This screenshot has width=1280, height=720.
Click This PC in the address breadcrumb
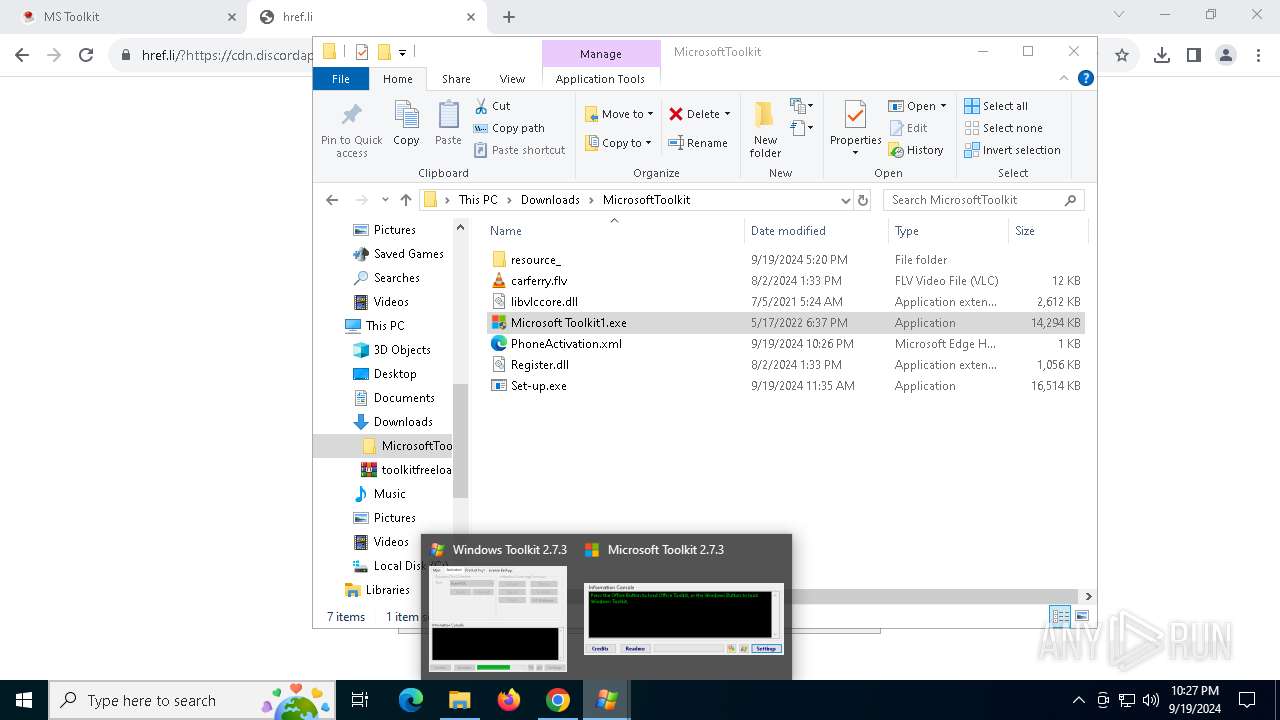[x=478, y=200]
